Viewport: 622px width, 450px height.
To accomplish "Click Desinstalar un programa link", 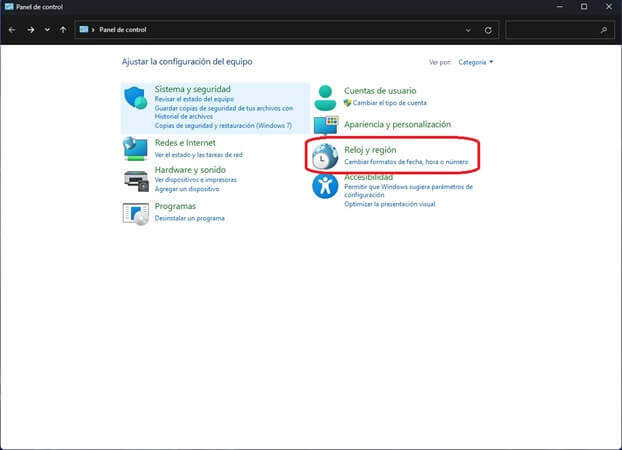I will click(190, 218).
